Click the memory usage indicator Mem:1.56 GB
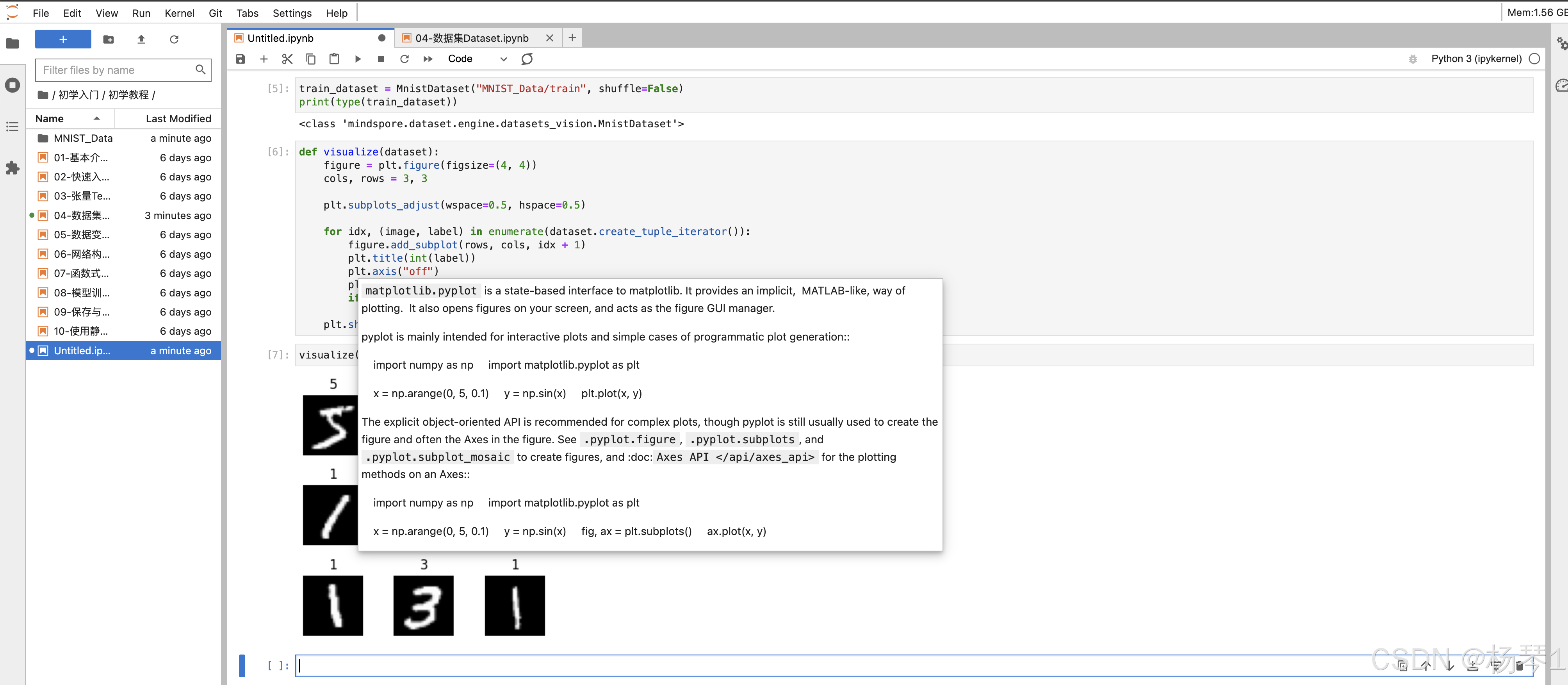1568x685 pixels. pyautogui.click(x=1537, y=13)
